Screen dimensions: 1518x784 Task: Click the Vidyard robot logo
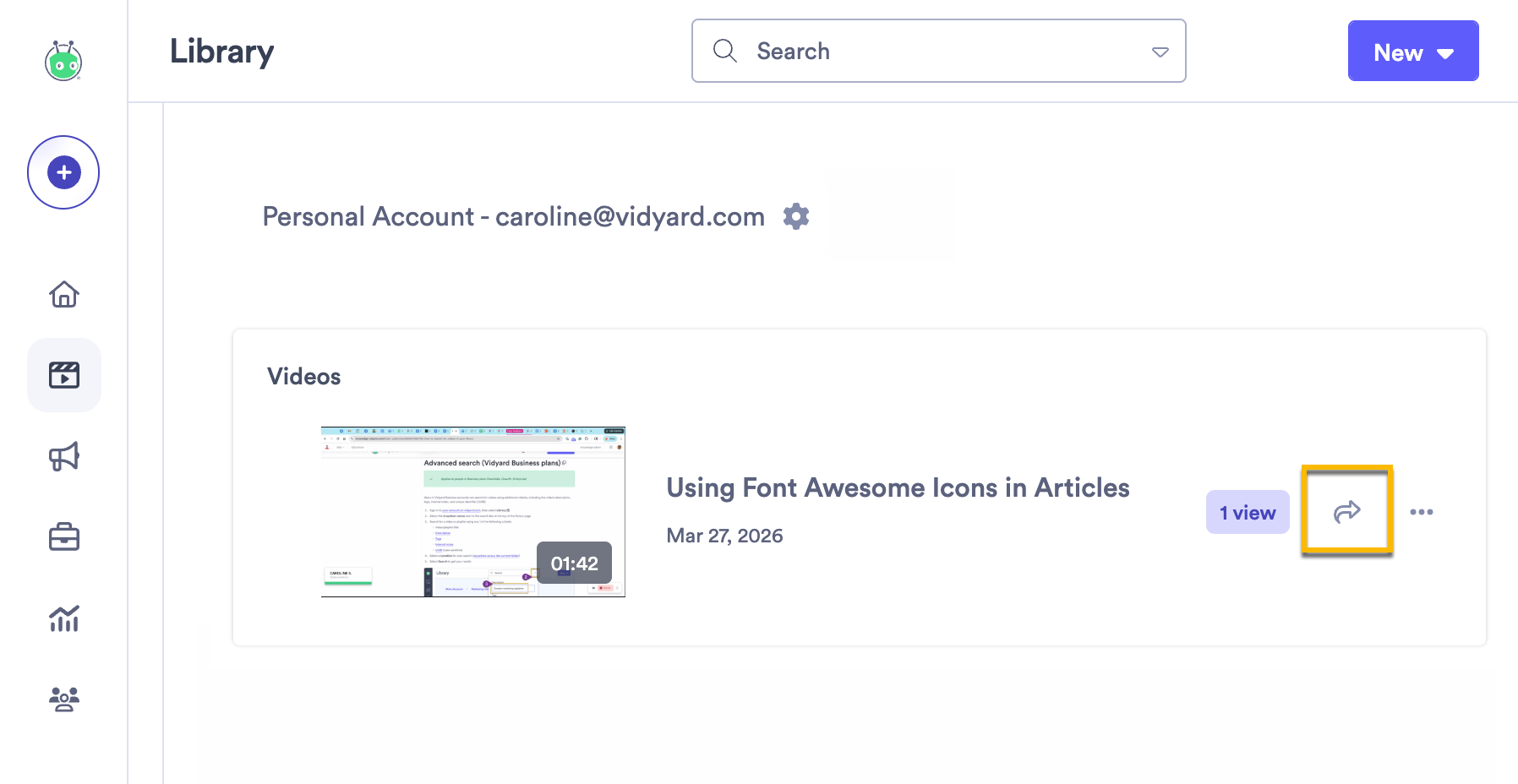[63, 61]
